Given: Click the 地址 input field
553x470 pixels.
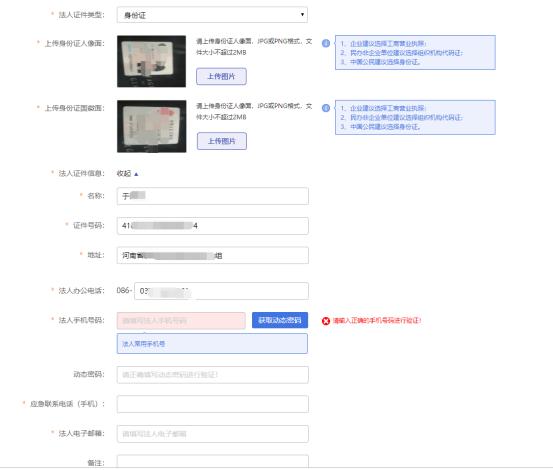Looking at the screenshot, I should click(213, 255).
